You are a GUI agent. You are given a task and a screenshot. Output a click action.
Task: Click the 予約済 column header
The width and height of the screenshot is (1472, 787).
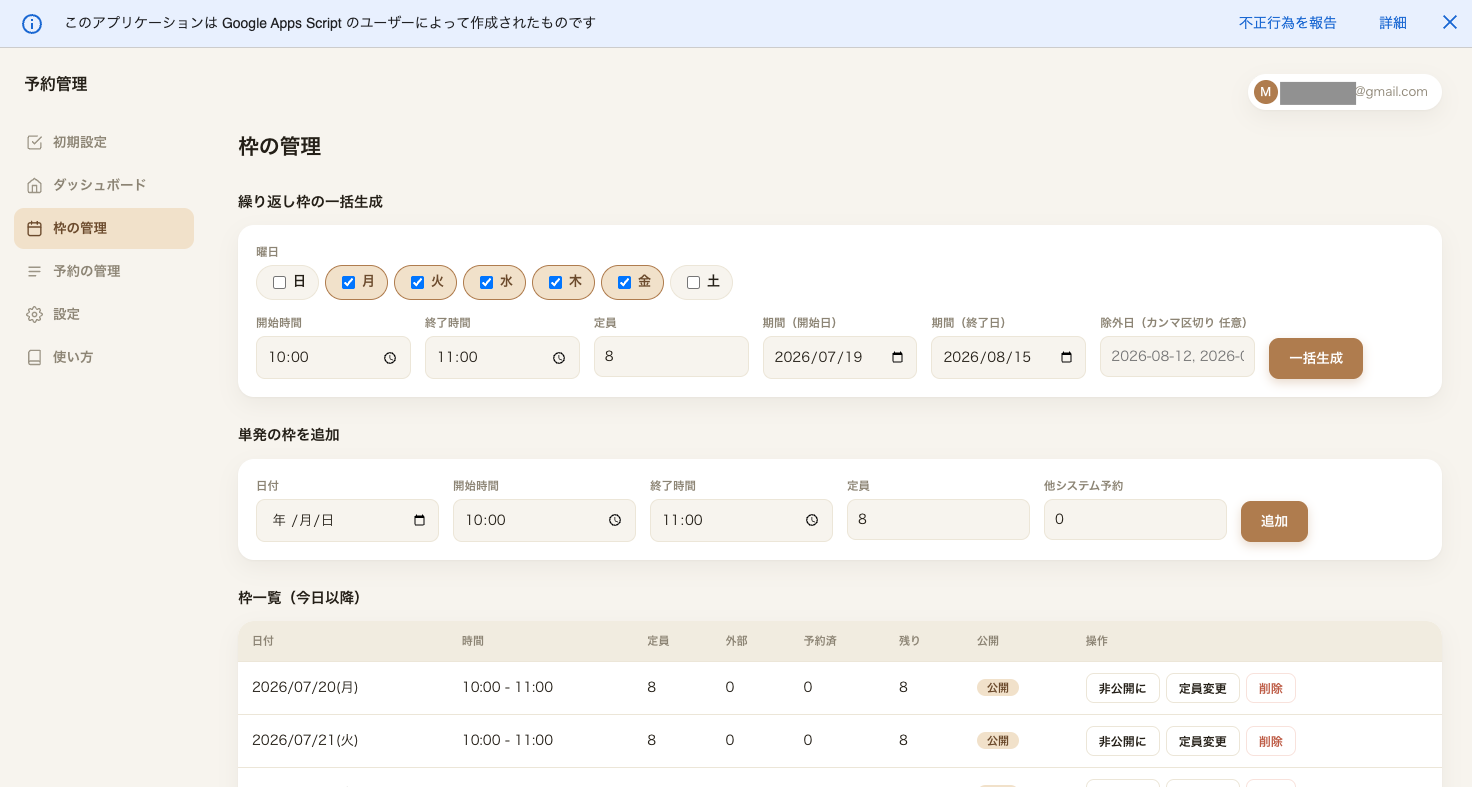tap(820, 641)
